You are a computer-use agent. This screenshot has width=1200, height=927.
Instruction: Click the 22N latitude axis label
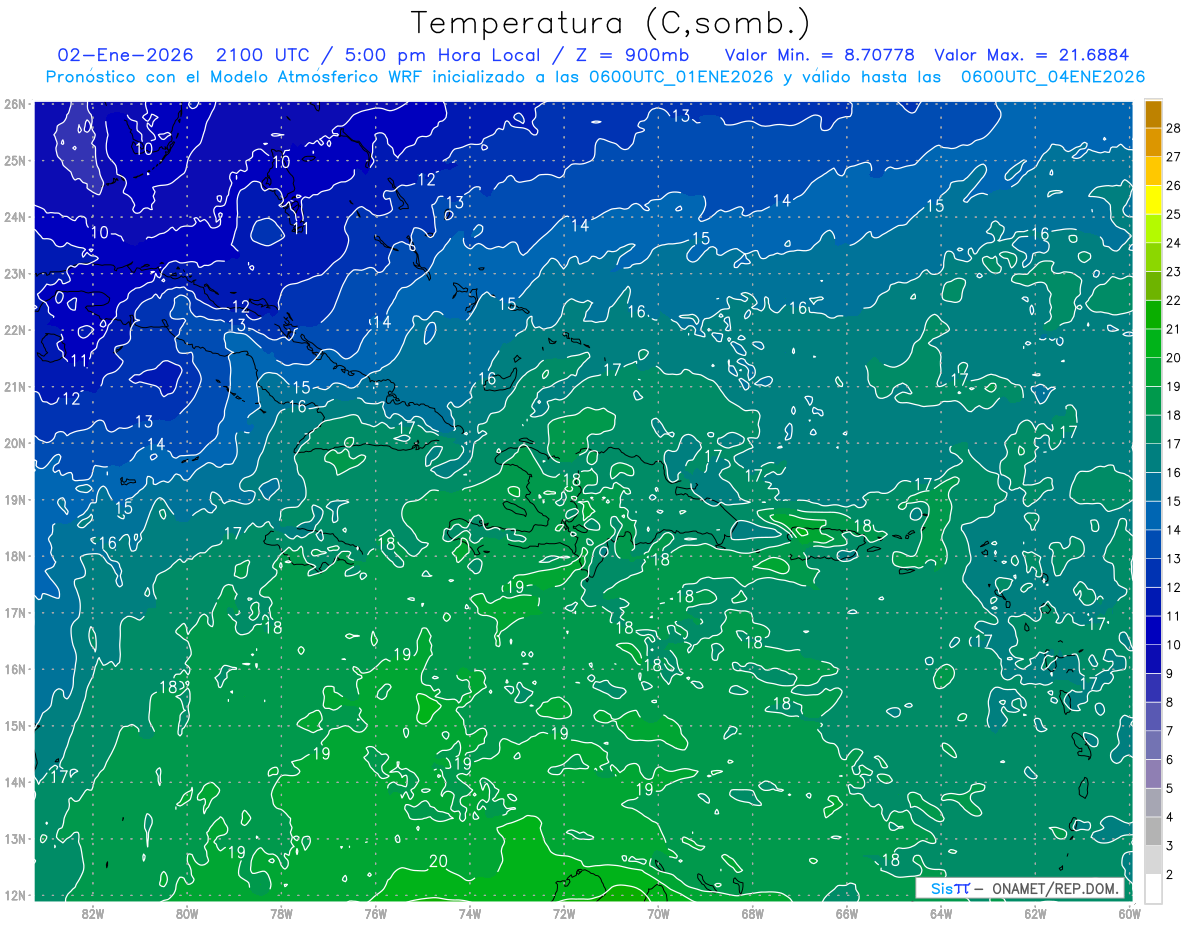pyautogui.click(x=15, y=330)
